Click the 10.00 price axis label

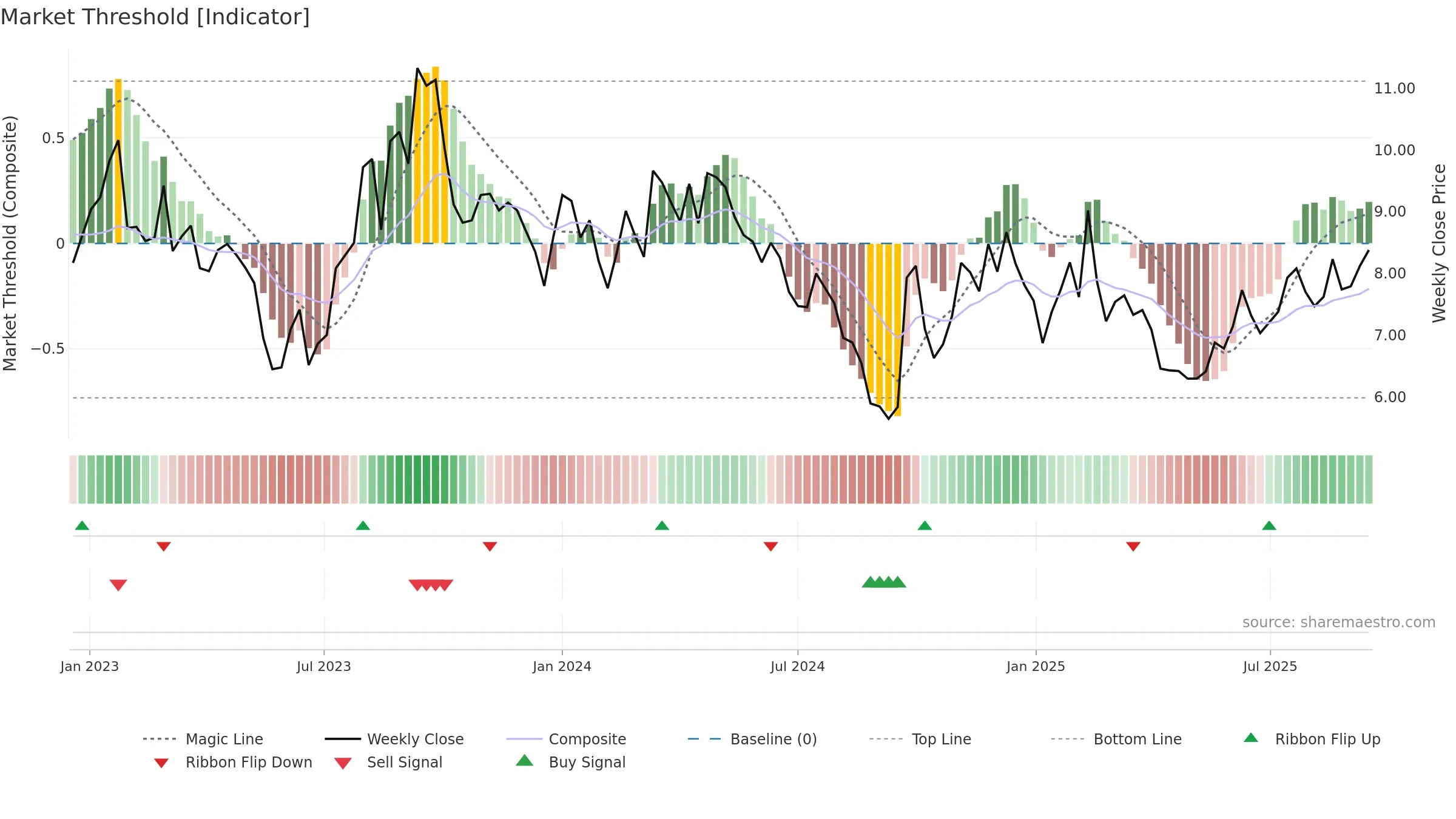tap(1395, 150)
